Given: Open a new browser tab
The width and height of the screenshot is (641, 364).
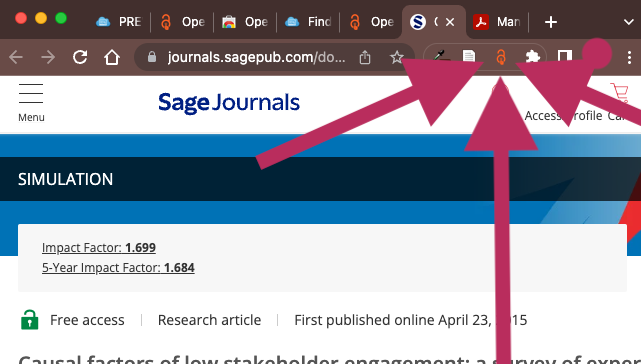Looking at the screenshot, I should tap(551, 22).
